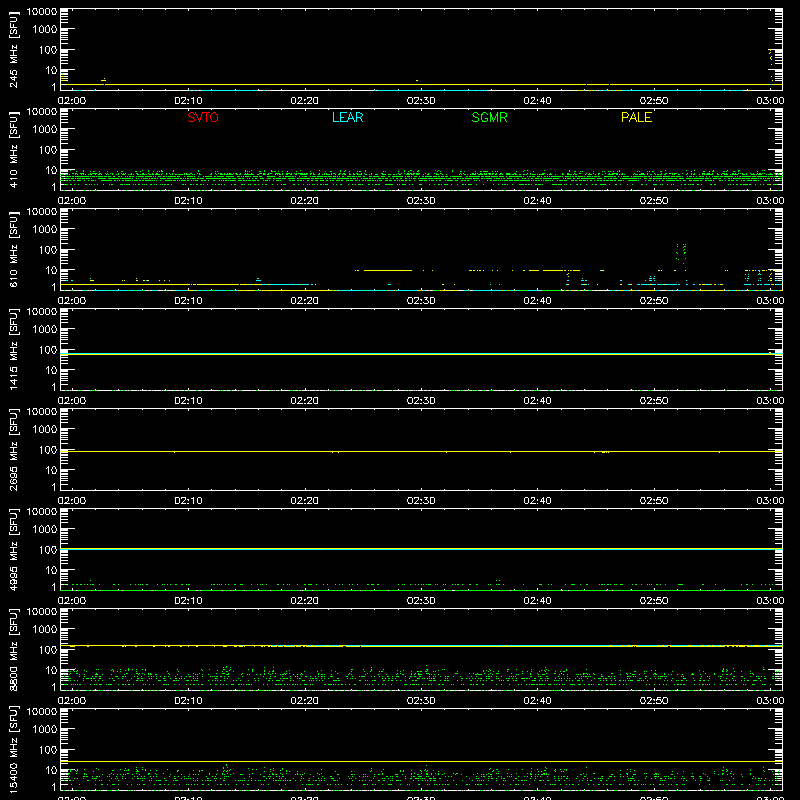Viewport: 800px width, 800px height.
Task: Select the 410 MHz [SFU] axis title
Action: (14, 150)
